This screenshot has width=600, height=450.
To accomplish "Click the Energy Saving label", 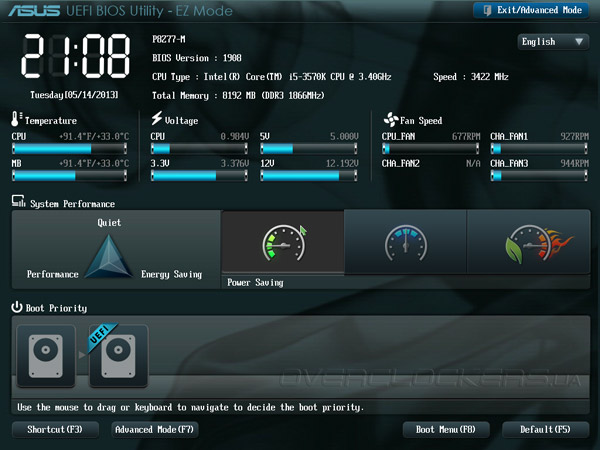I will pos(171,274).
